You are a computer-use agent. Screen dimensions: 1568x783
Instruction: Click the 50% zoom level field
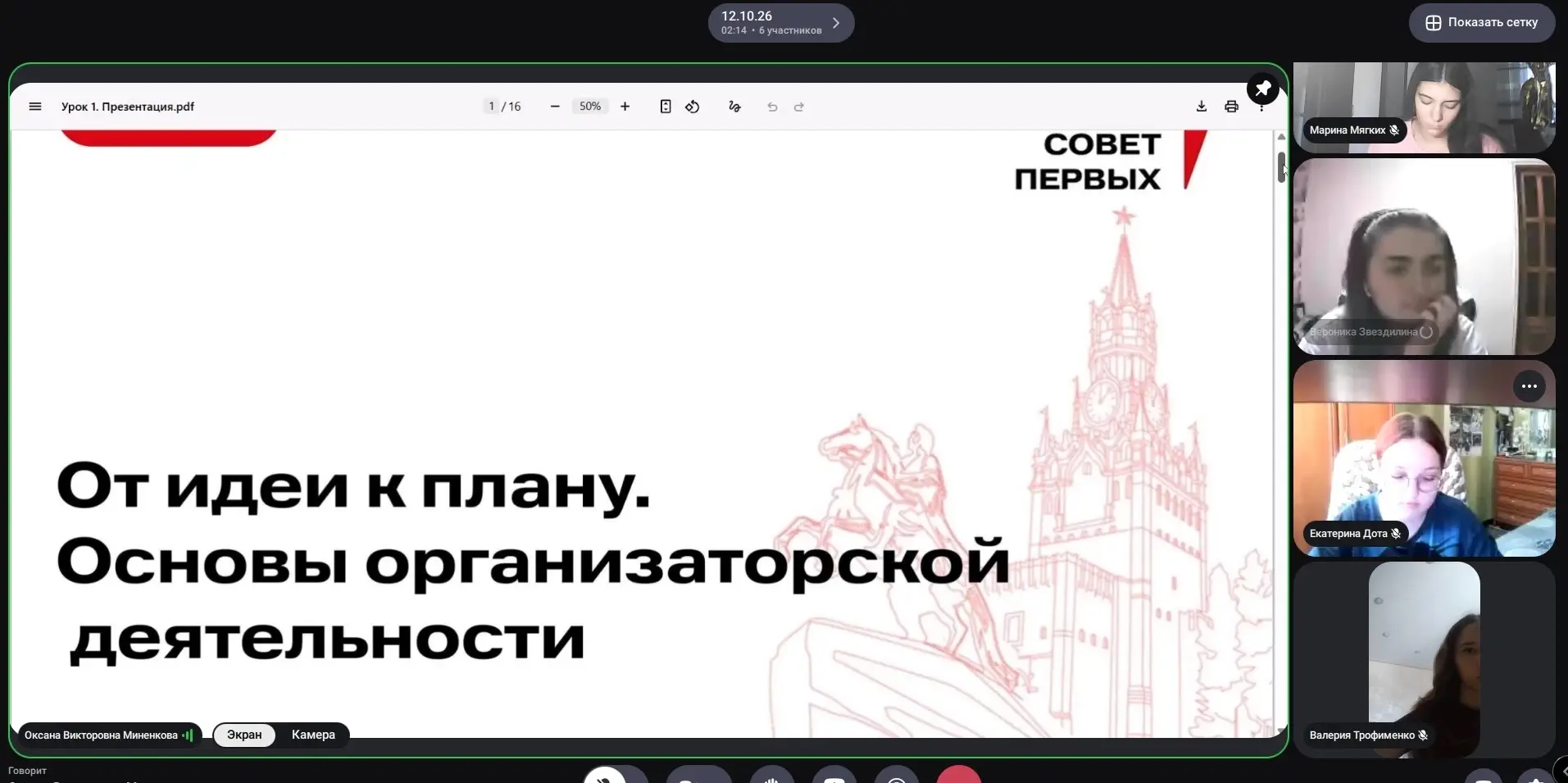point(590,107)
